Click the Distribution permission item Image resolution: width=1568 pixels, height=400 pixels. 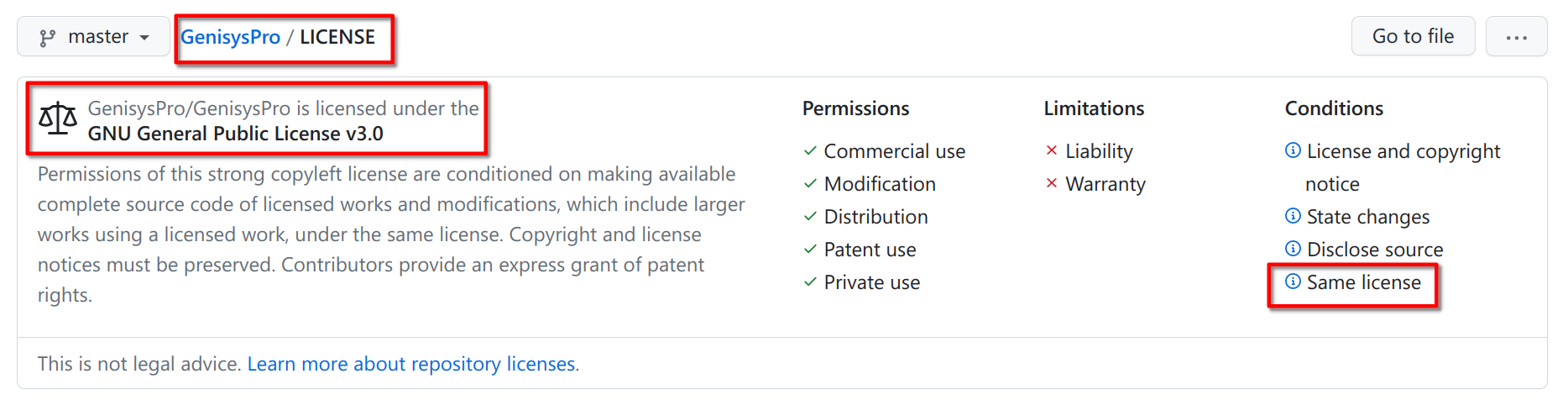point(865,217)
